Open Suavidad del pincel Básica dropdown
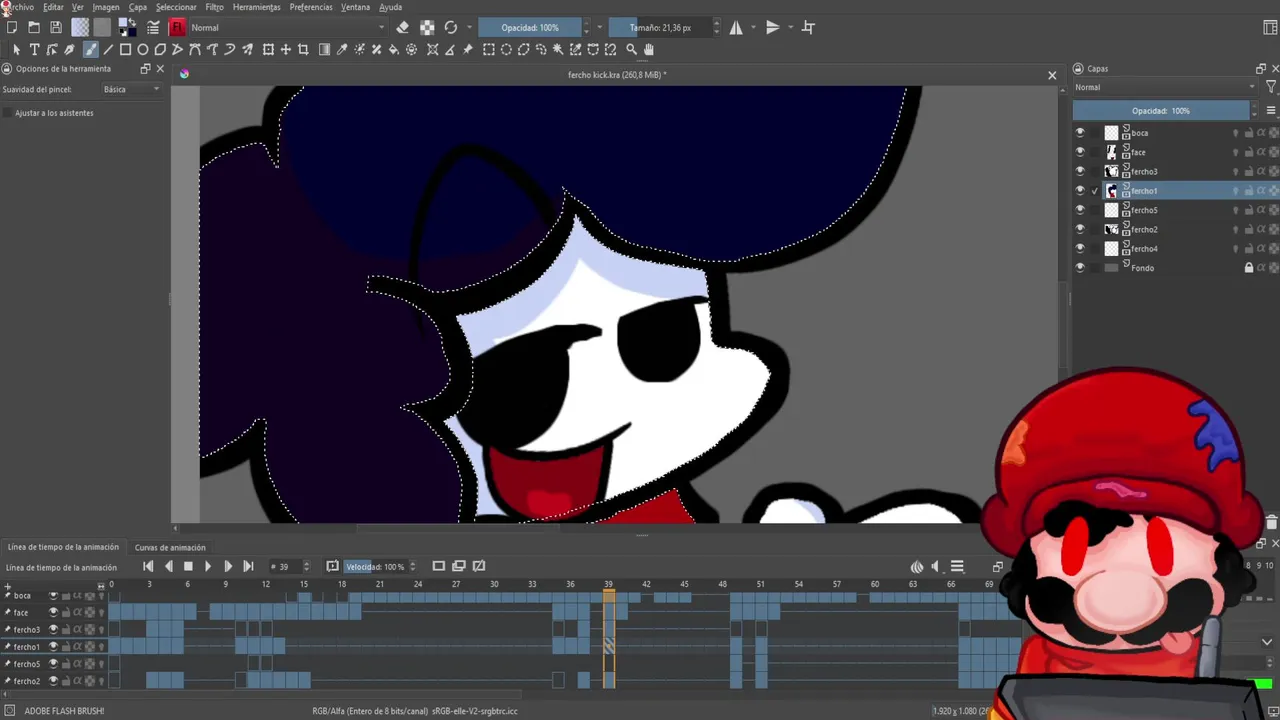The image size is (1280, 720). pyautogui.click(x=131, y=89)
